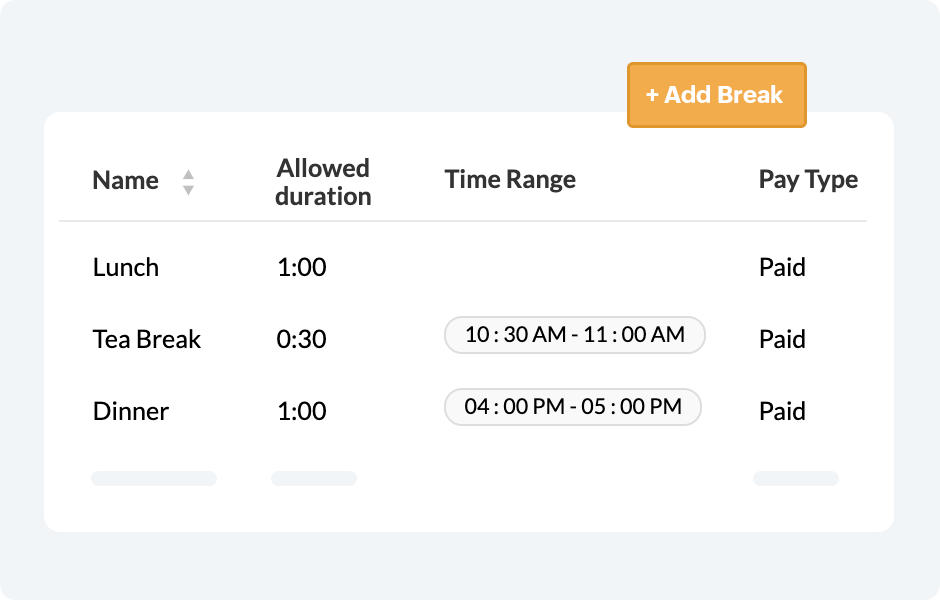Viewport: 940px width, 600px height.
Task: Select the Dinner break row name
Action: pos(131,411)
